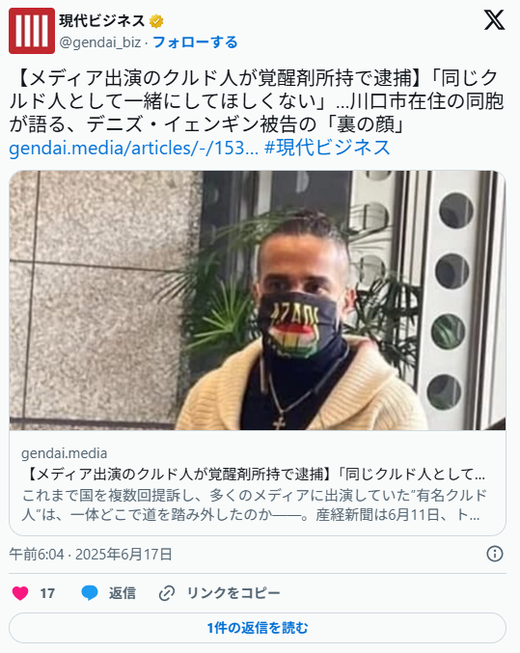Click the blue reply bubble icon

tap(89, 593)
